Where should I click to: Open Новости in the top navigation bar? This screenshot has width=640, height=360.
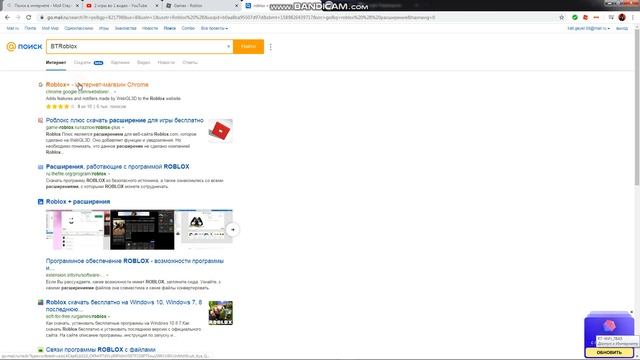(x=150, y=28)
